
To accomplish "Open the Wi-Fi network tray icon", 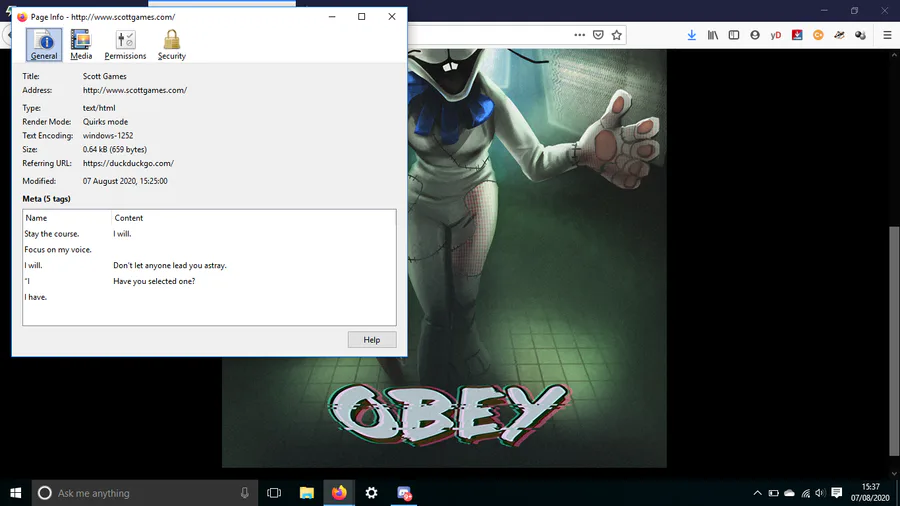I will tap(806, 493).
